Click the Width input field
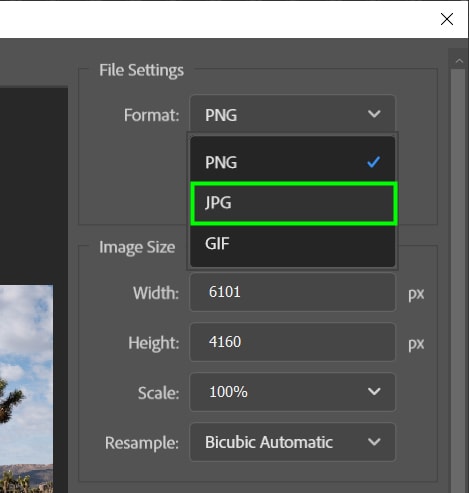Screen dimensions: 469x493 (292, 292)
